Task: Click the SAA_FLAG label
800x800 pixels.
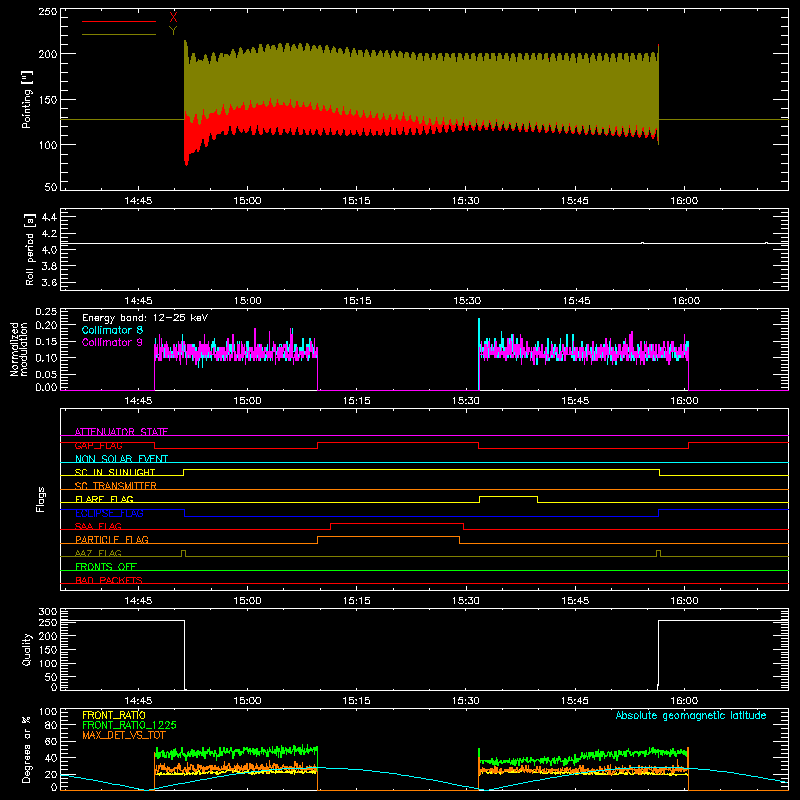Action: click(98, 526)
